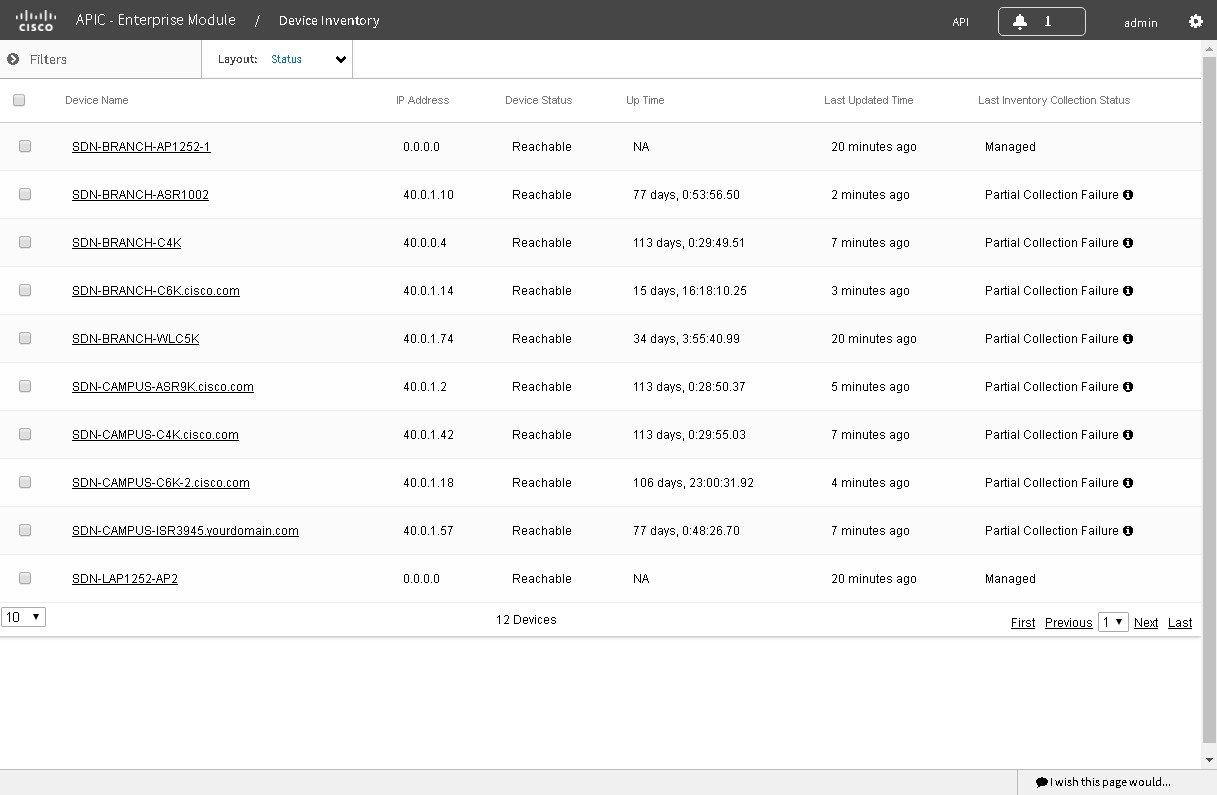Image resolution: width=1217 pixels, height=795 pixels.
Task: Open device SDN-BRANCH-AP1252-1 link
Action: point(141,147)
